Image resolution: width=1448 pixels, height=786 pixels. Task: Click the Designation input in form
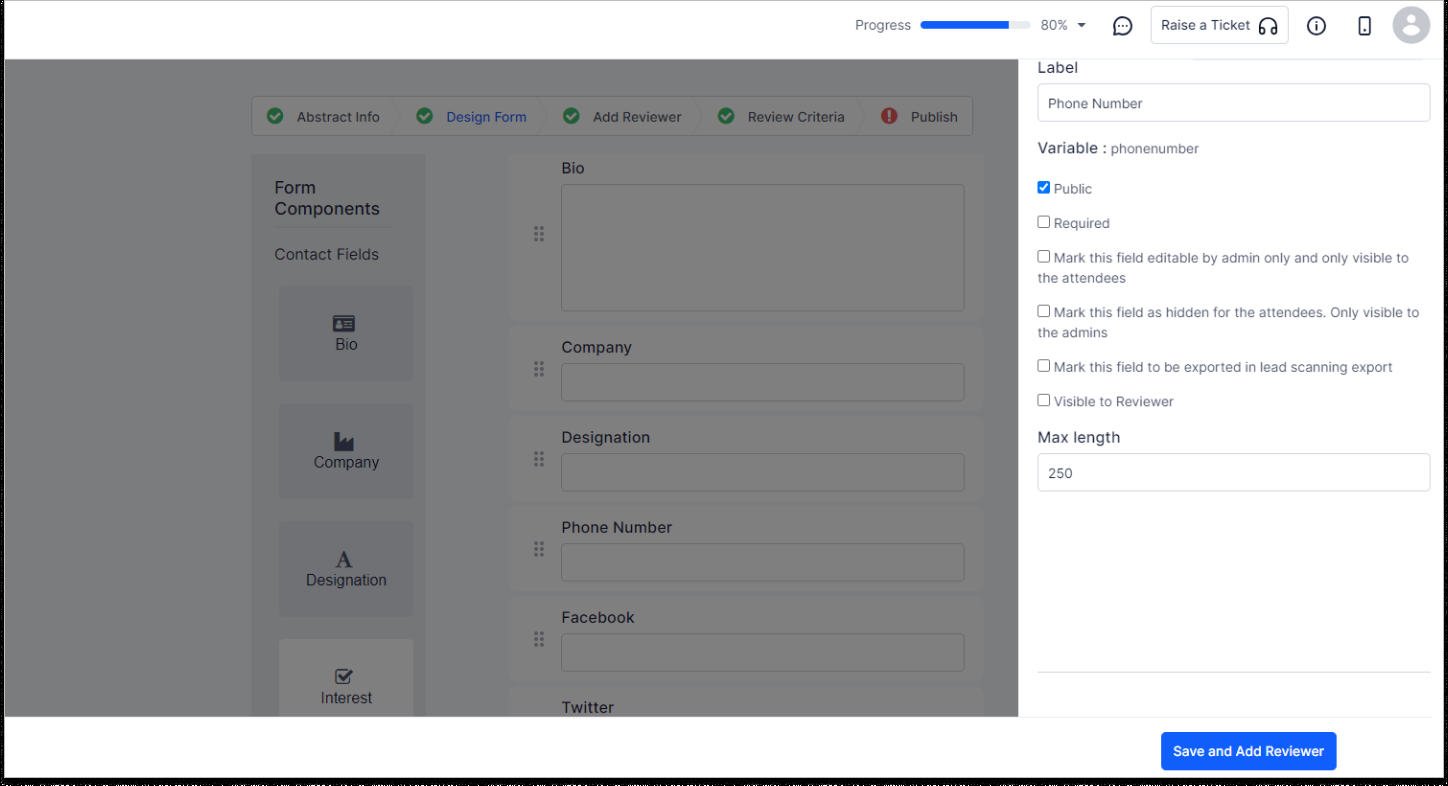[x=762, y=472]
